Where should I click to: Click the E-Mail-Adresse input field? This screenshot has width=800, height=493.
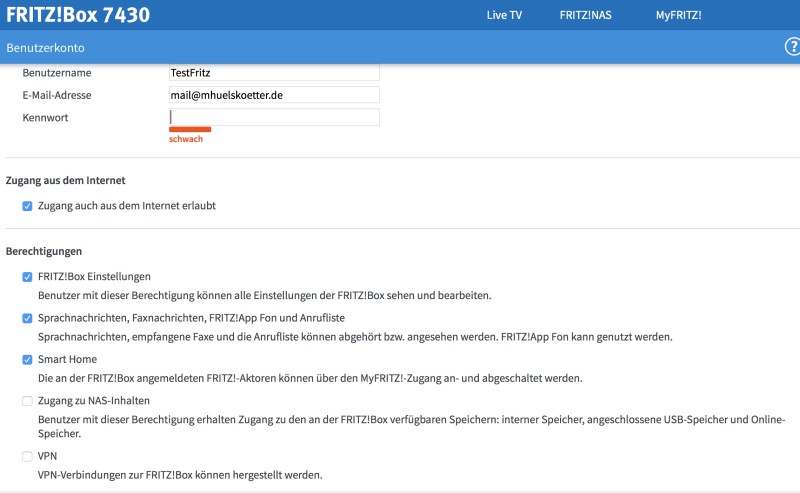coord(274,95)
